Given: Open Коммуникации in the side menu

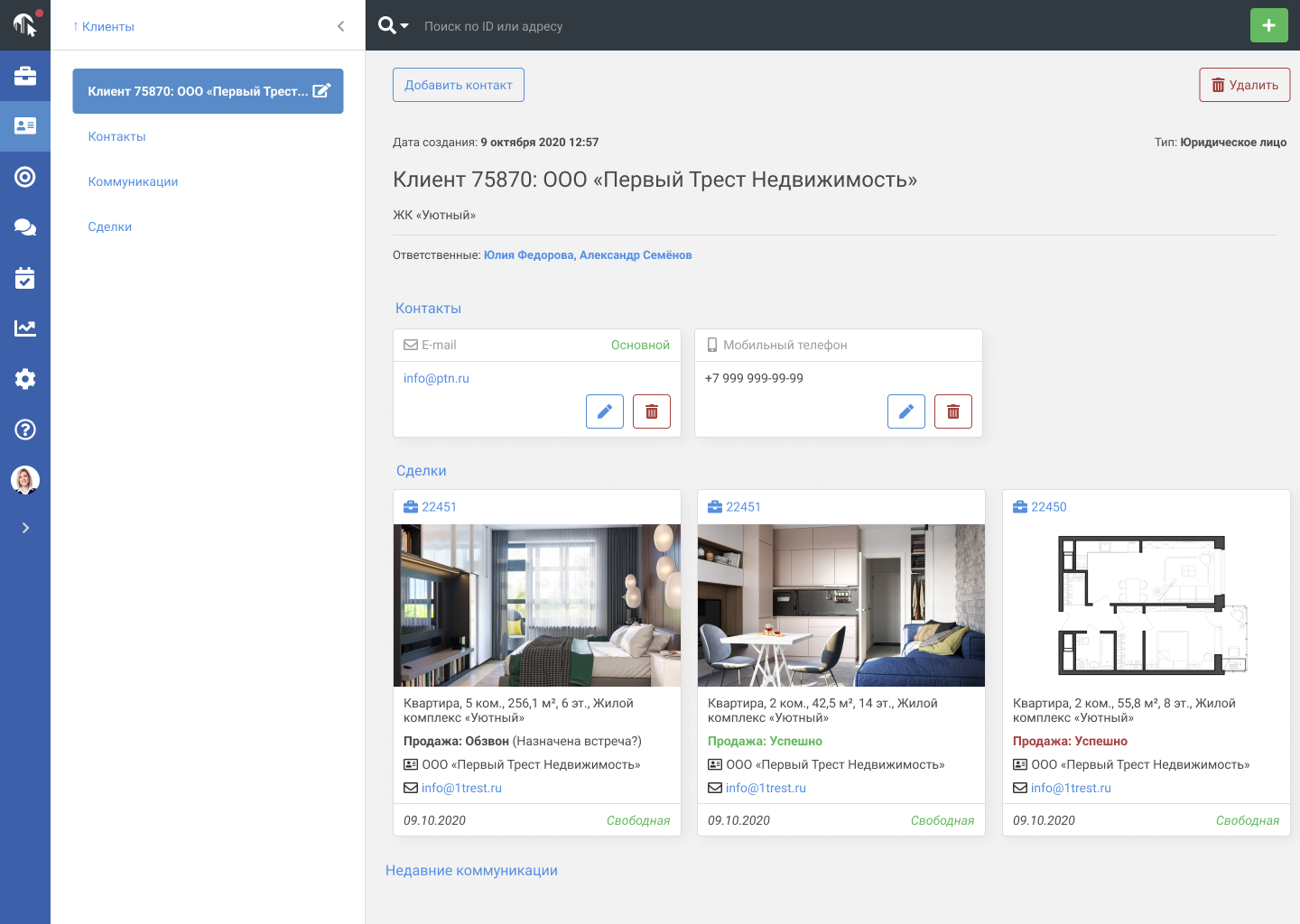Looking at the screenshot, I should click(x=133, y=181).
